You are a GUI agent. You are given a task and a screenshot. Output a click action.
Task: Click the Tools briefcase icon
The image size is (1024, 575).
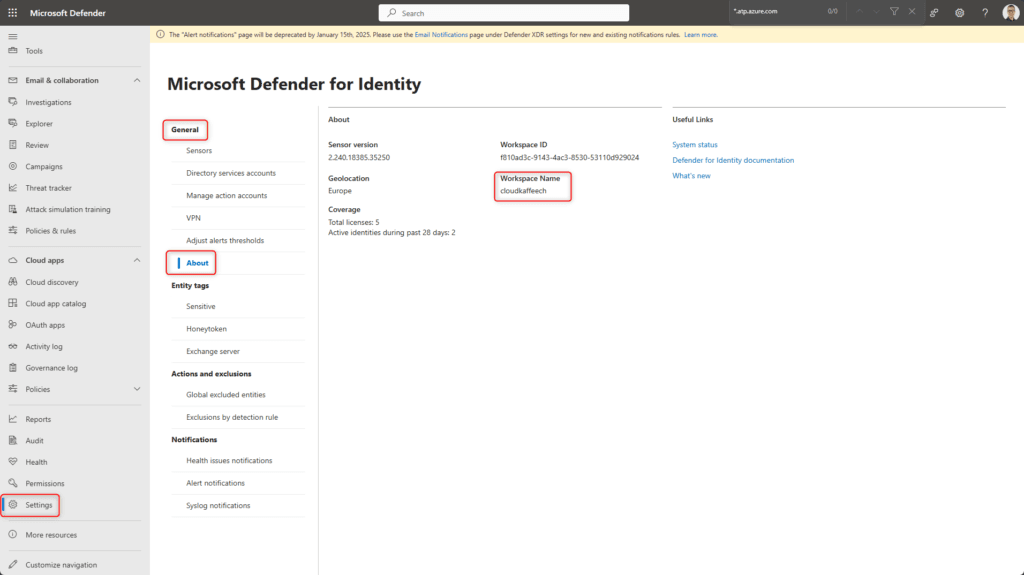[13, 50]
